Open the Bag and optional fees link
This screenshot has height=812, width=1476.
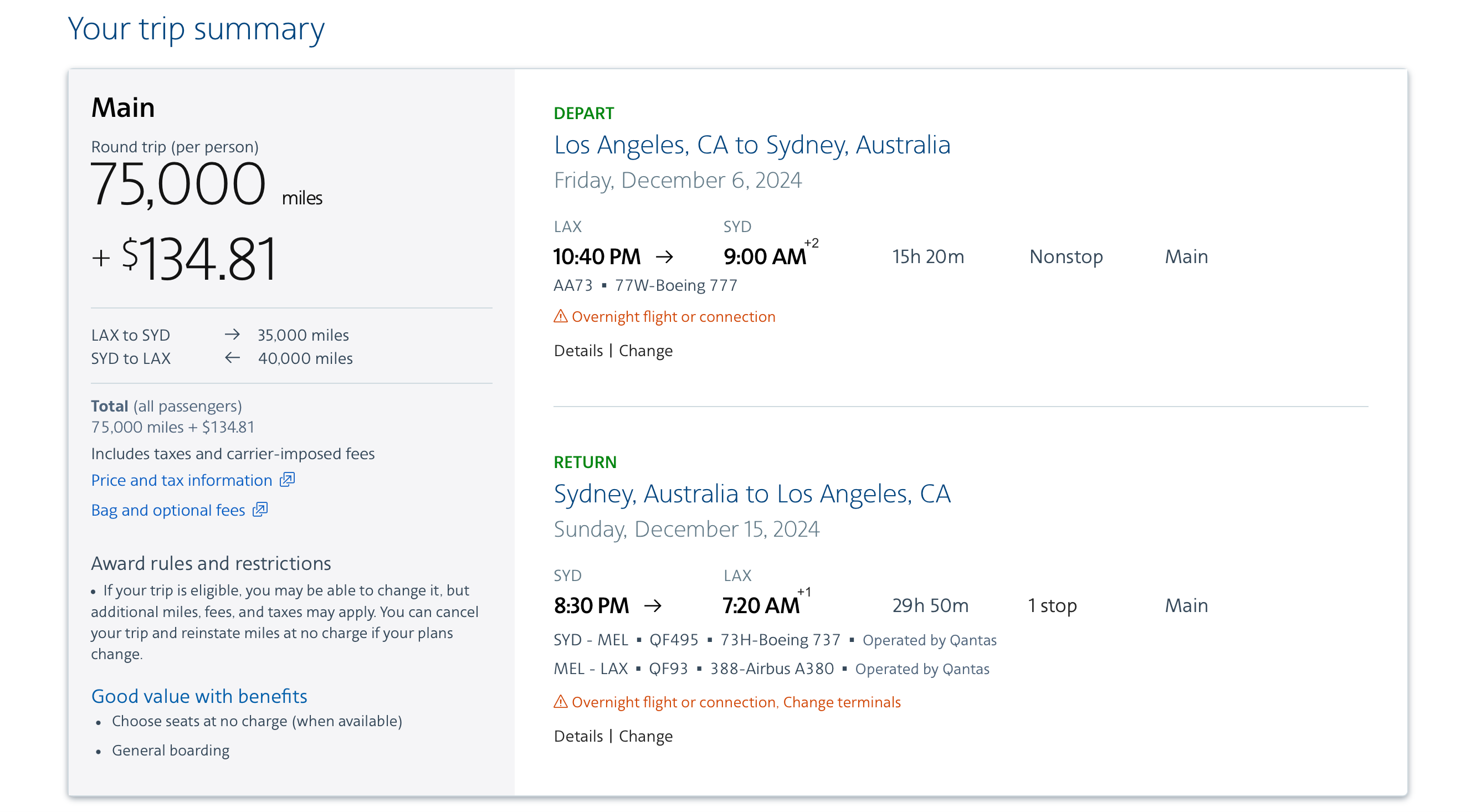(x=168, y=510)
